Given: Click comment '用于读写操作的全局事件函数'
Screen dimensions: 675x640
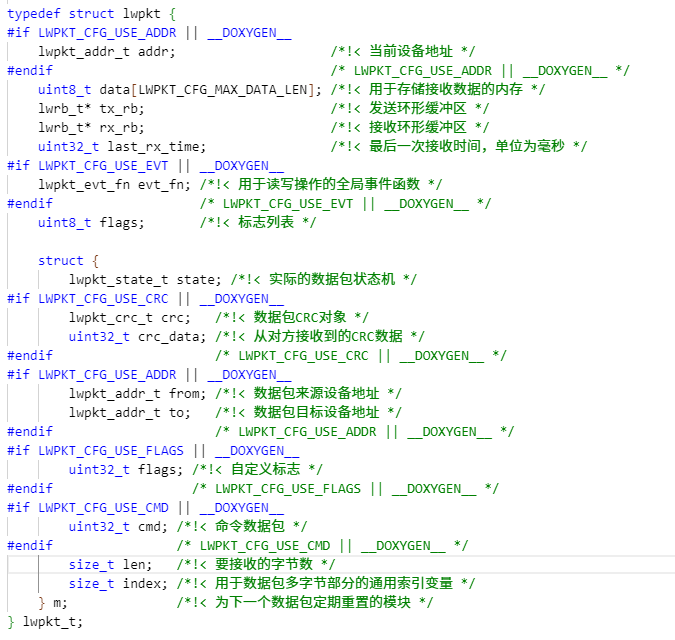Looking at the screenshot, I should coord(329,184).
